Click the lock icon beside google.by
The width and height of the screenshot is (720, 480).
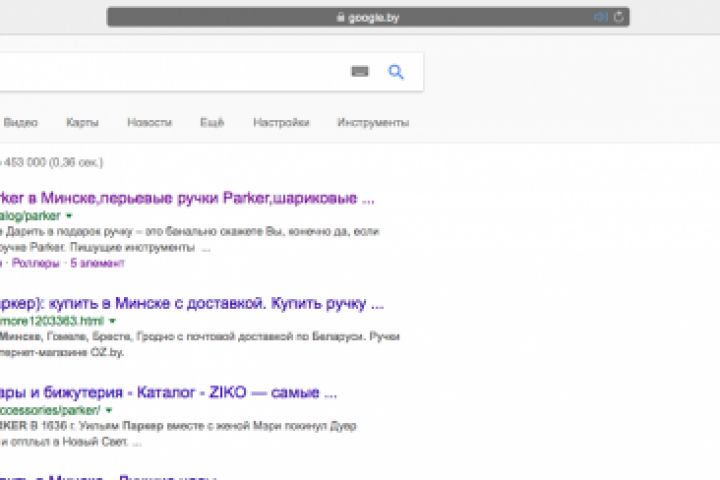pyautogui.click(x=340, y=17)
